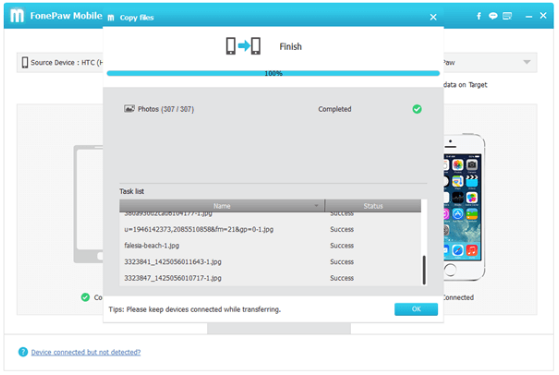Click the Photos category picture icon
Screen dimensions: 559x375
point(129,109)
